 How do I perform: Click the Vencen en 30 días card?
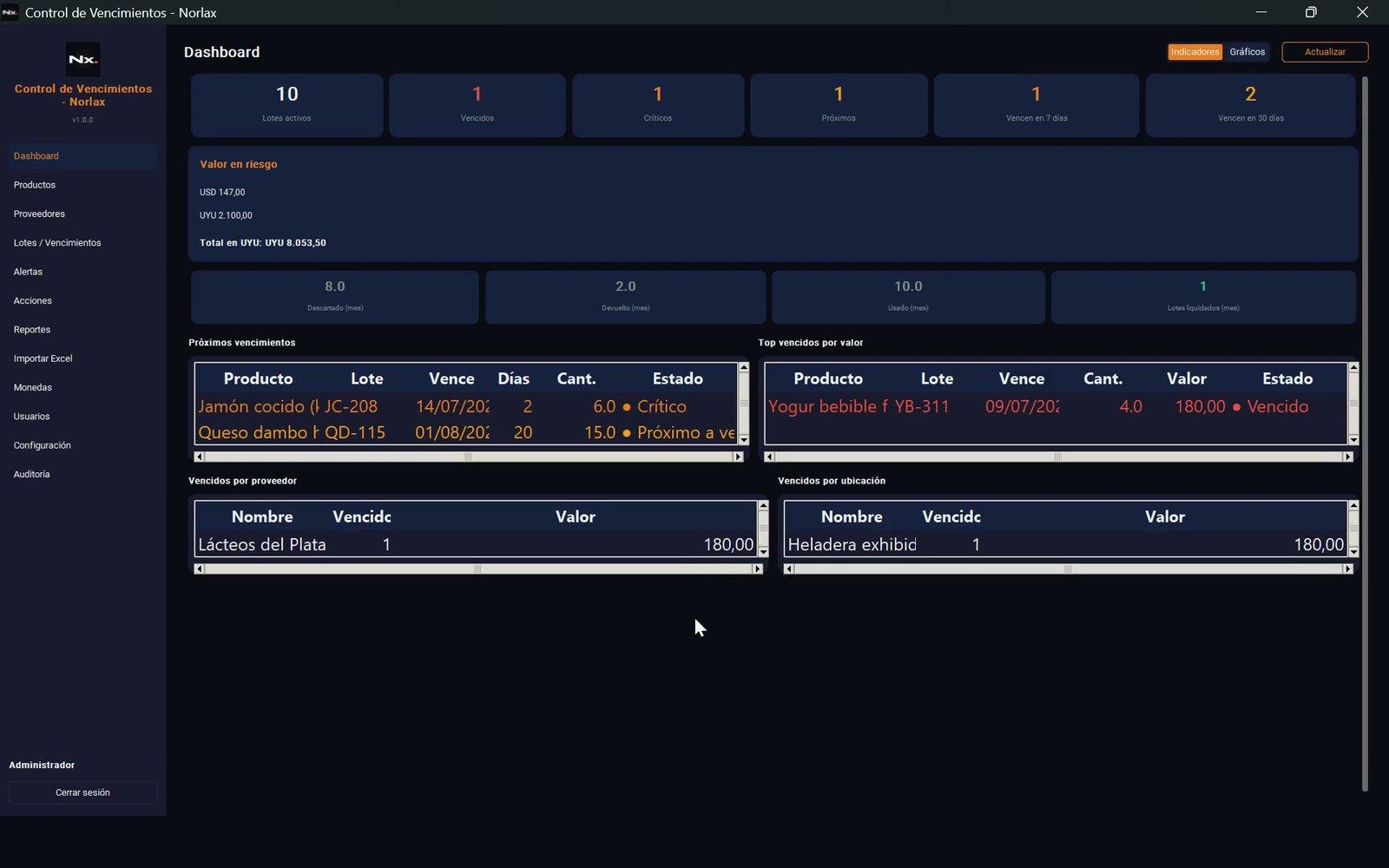point(1250,105)
